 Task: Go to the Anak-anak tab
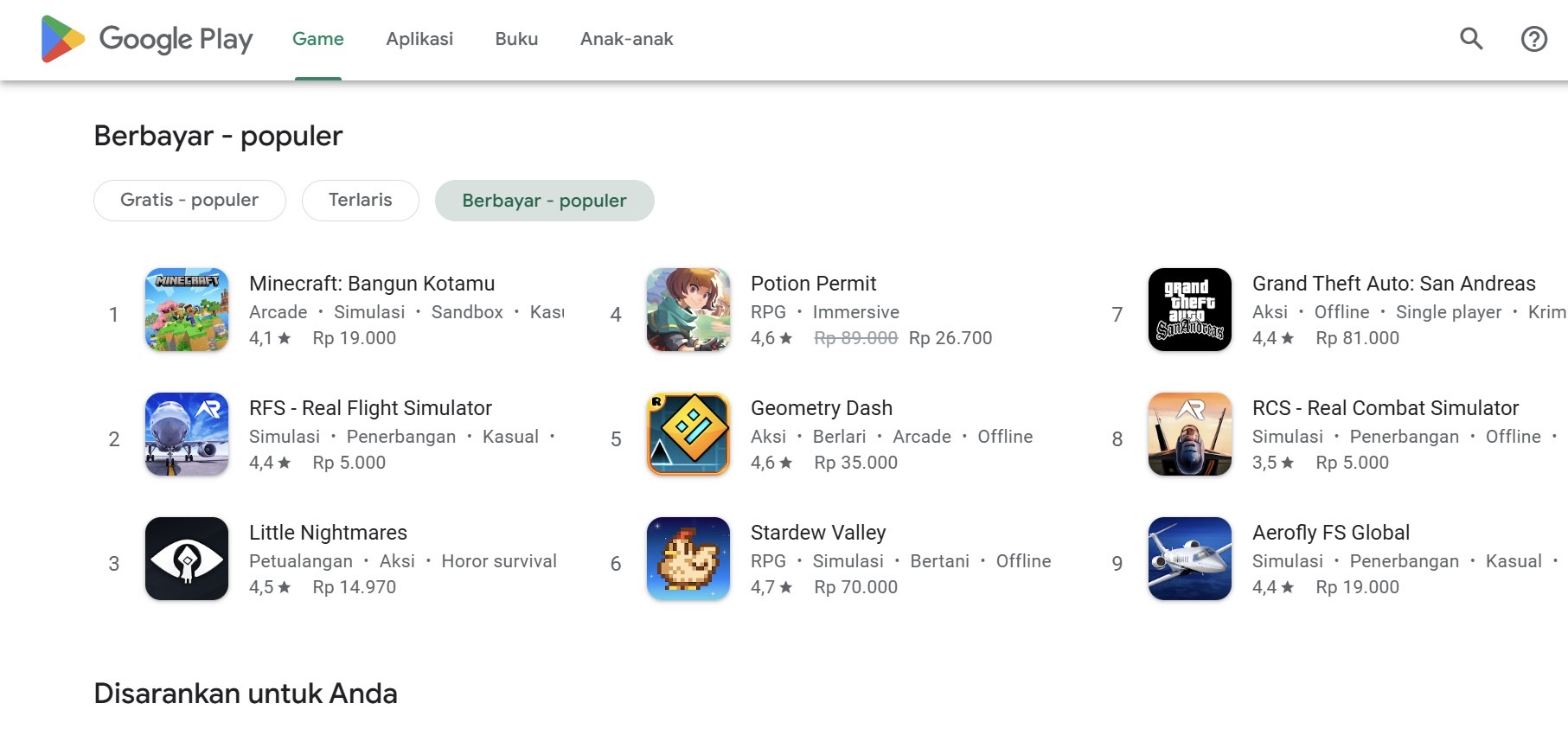[626, 39]
